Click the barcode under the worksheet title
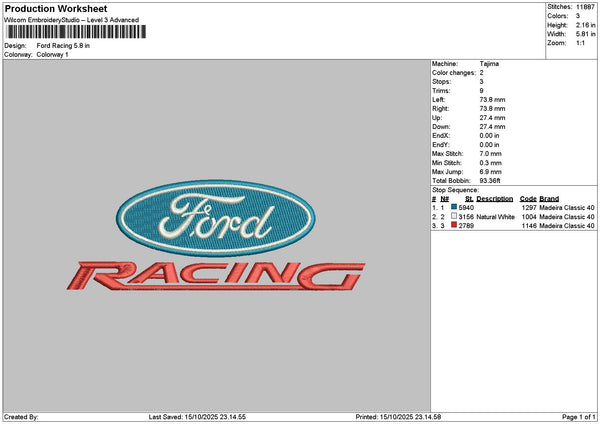The image size is (600, 424). (75, 33)
